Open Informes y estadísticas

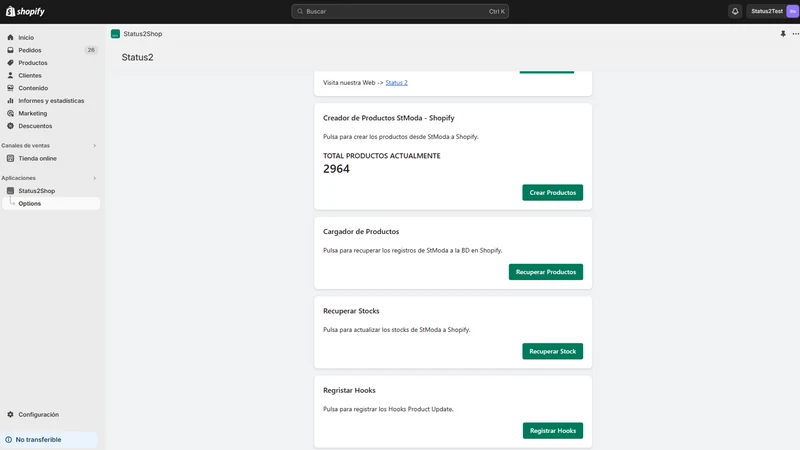51,101
